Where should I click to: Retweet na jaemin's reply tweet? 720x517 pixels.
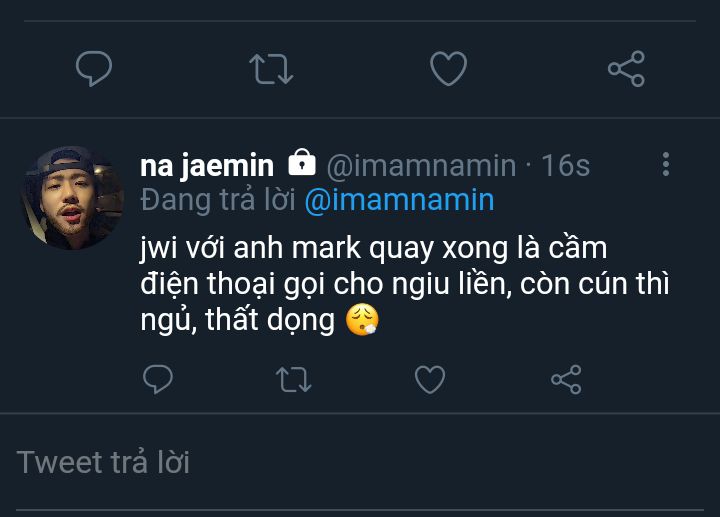pyautogui.click(x=293, y=379)
